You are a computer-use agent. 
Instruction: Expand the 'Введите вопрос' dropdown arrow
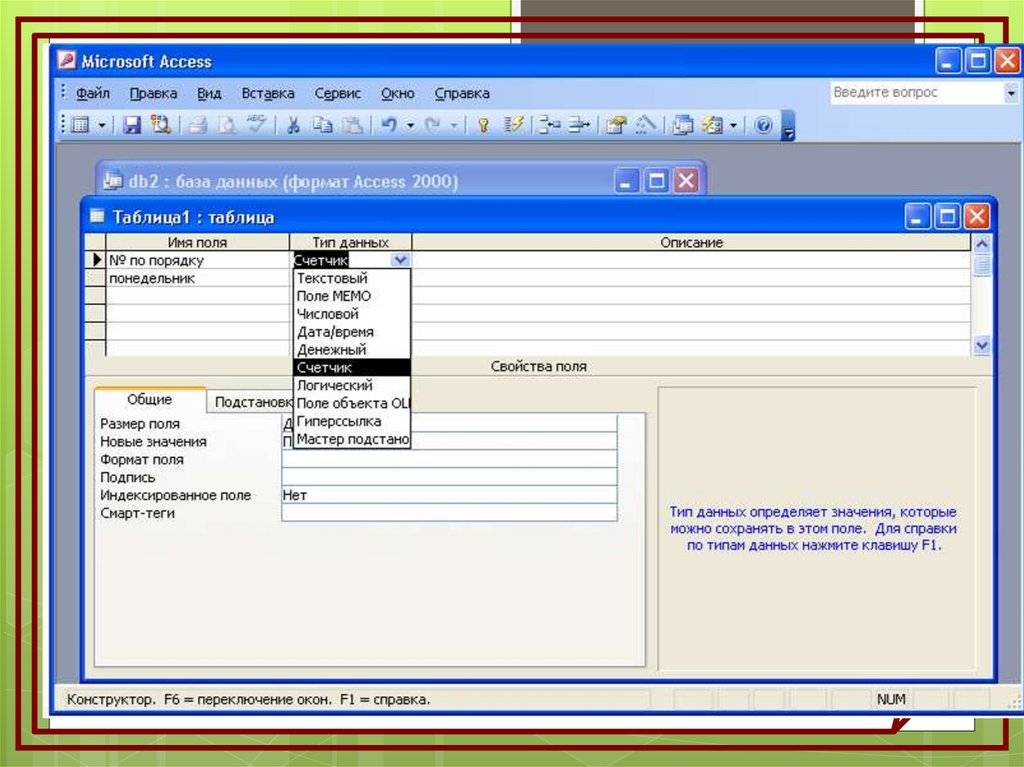pos(1010,93)
